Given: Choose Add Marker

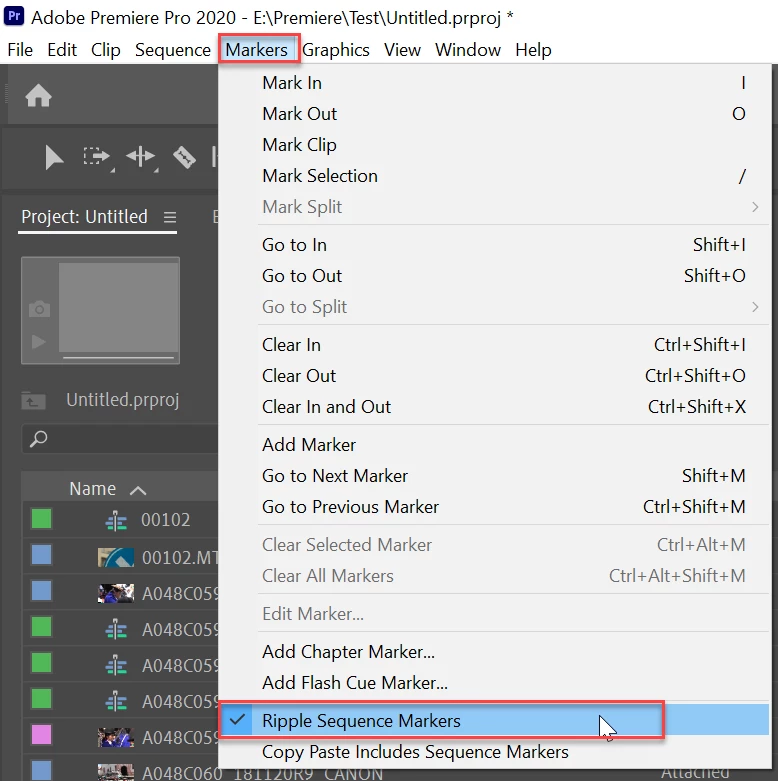Looking at the screenshot, I should click(495, 444).
